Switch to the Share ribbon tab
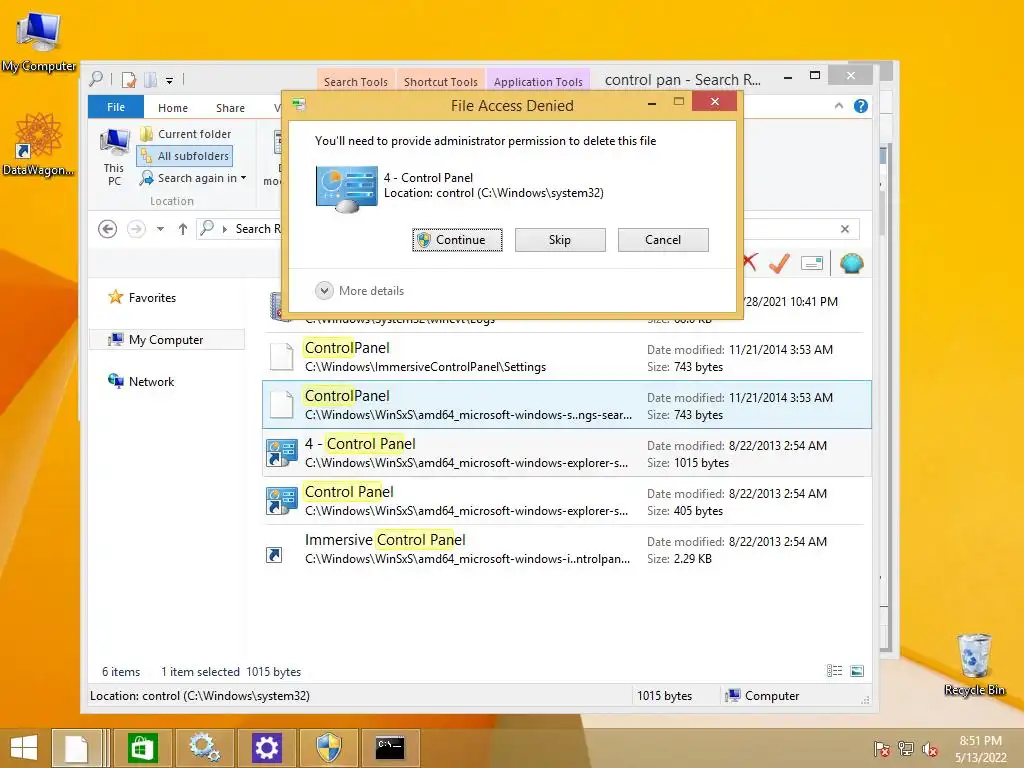1024x768 pixels. (x=231, y=108)
